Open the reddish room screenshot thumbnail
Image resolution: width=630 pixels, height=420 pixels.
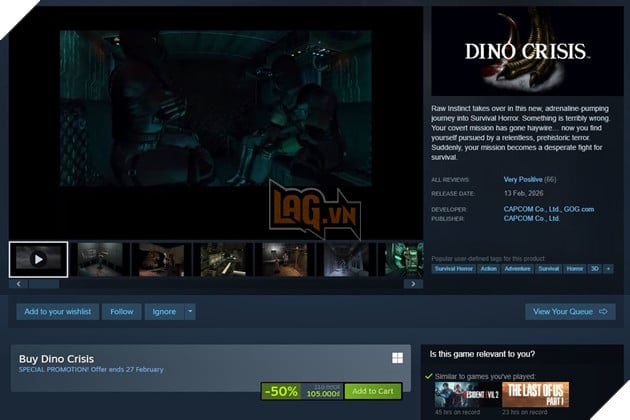162,259
